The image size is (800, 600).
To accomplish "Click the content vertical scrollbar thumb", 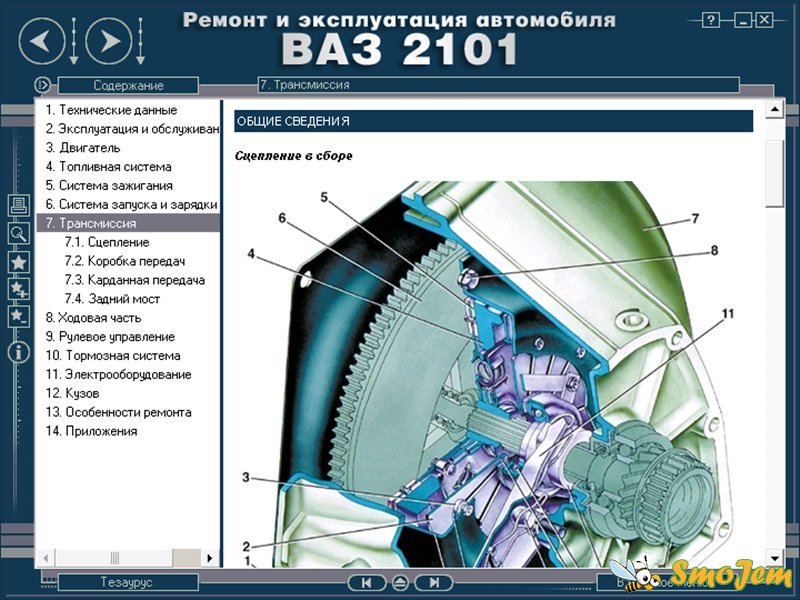I will click(x=775, y=173).
